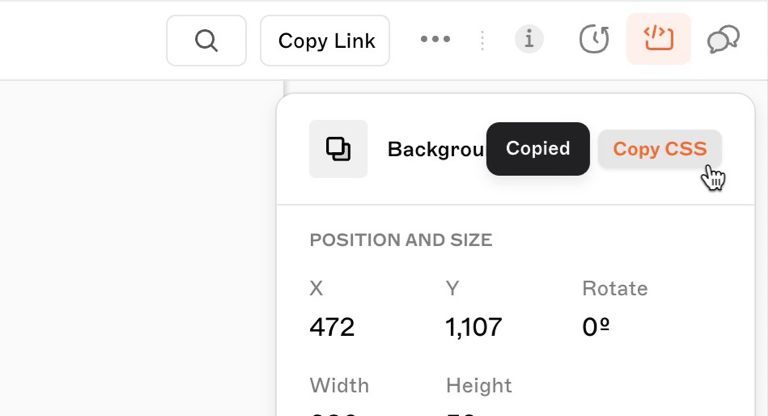The height and width of the screenshot is (416, 768).
Task: Click the X value 472
Action: (x=332, y=327)
